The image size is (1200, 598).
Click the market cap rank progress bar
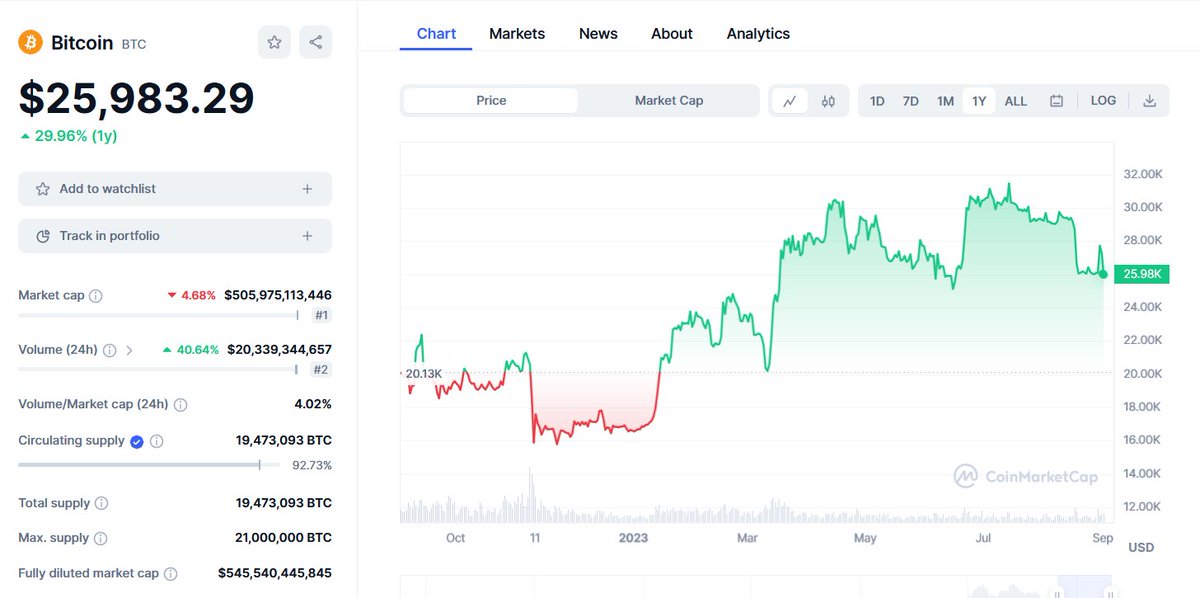(x=158, y=316)
